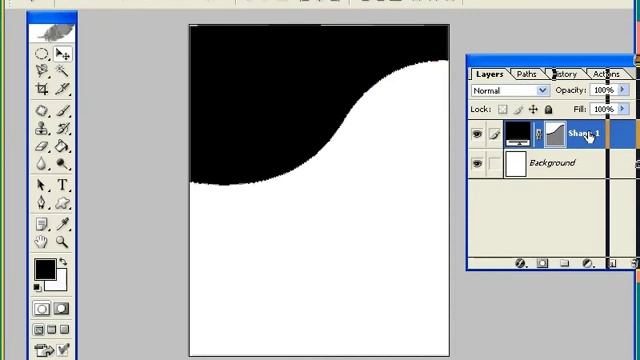The height and width of the screenshot is (360, 640).
Task: Select the Clone Stamp tool
Action: pyautogui.click(x=41, y=128)
